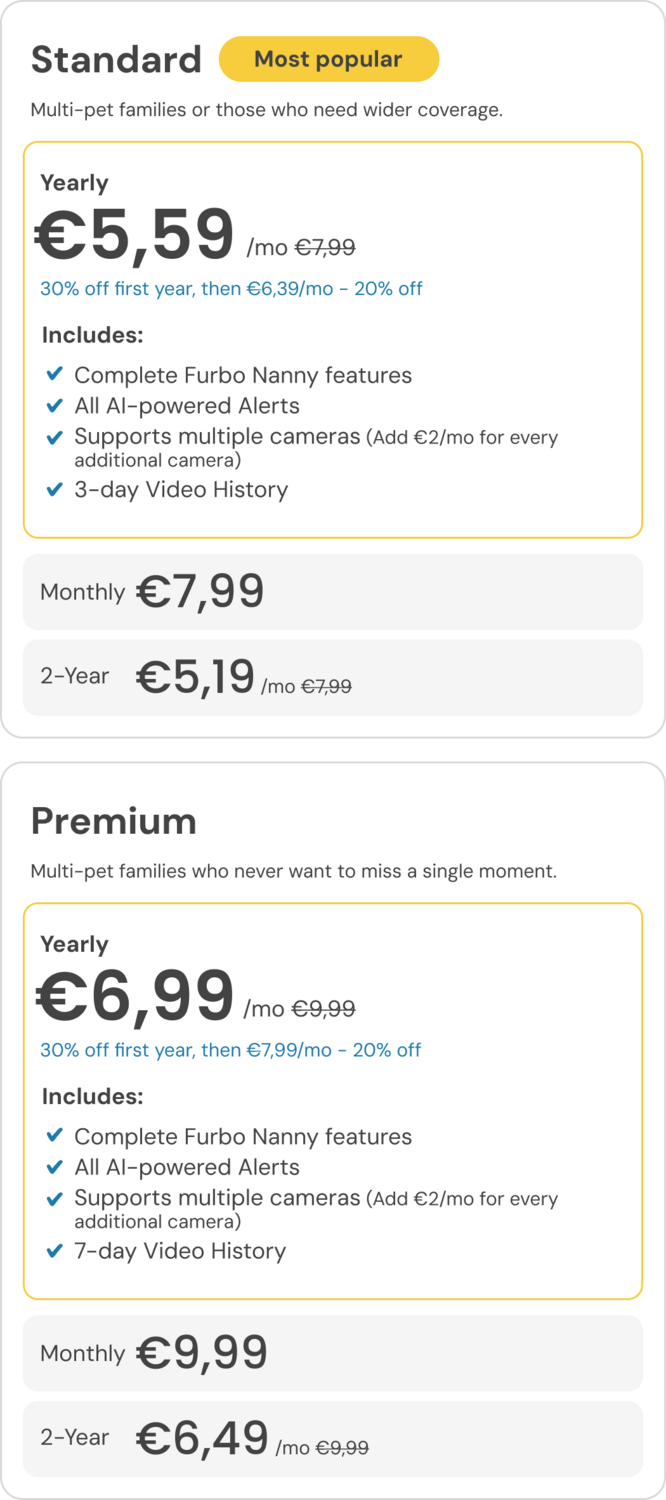
Task: Click checkmark beside 7-day Video History
Action: coord(55,1251)
